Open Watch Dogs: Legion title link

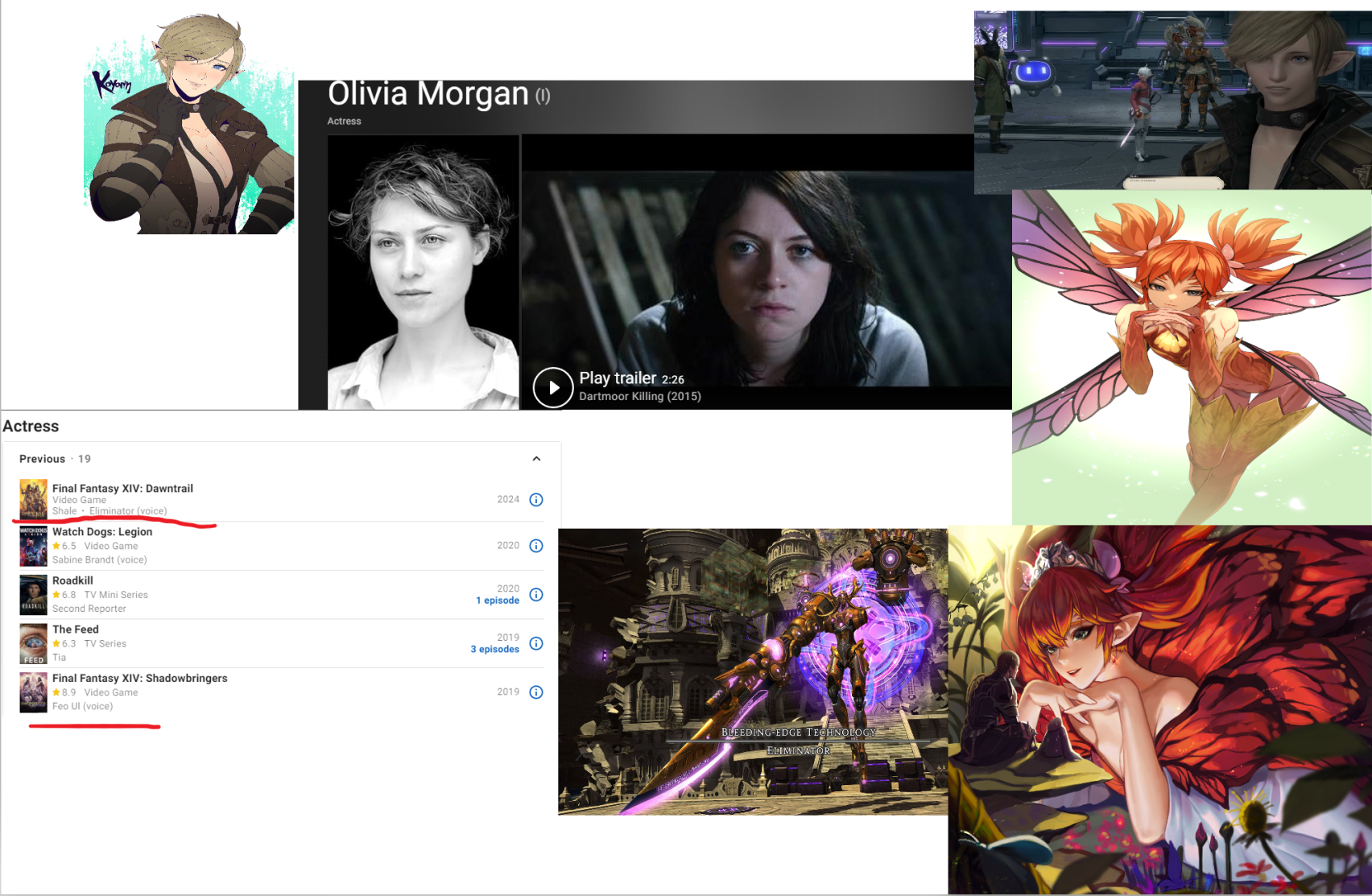(102, 531)
